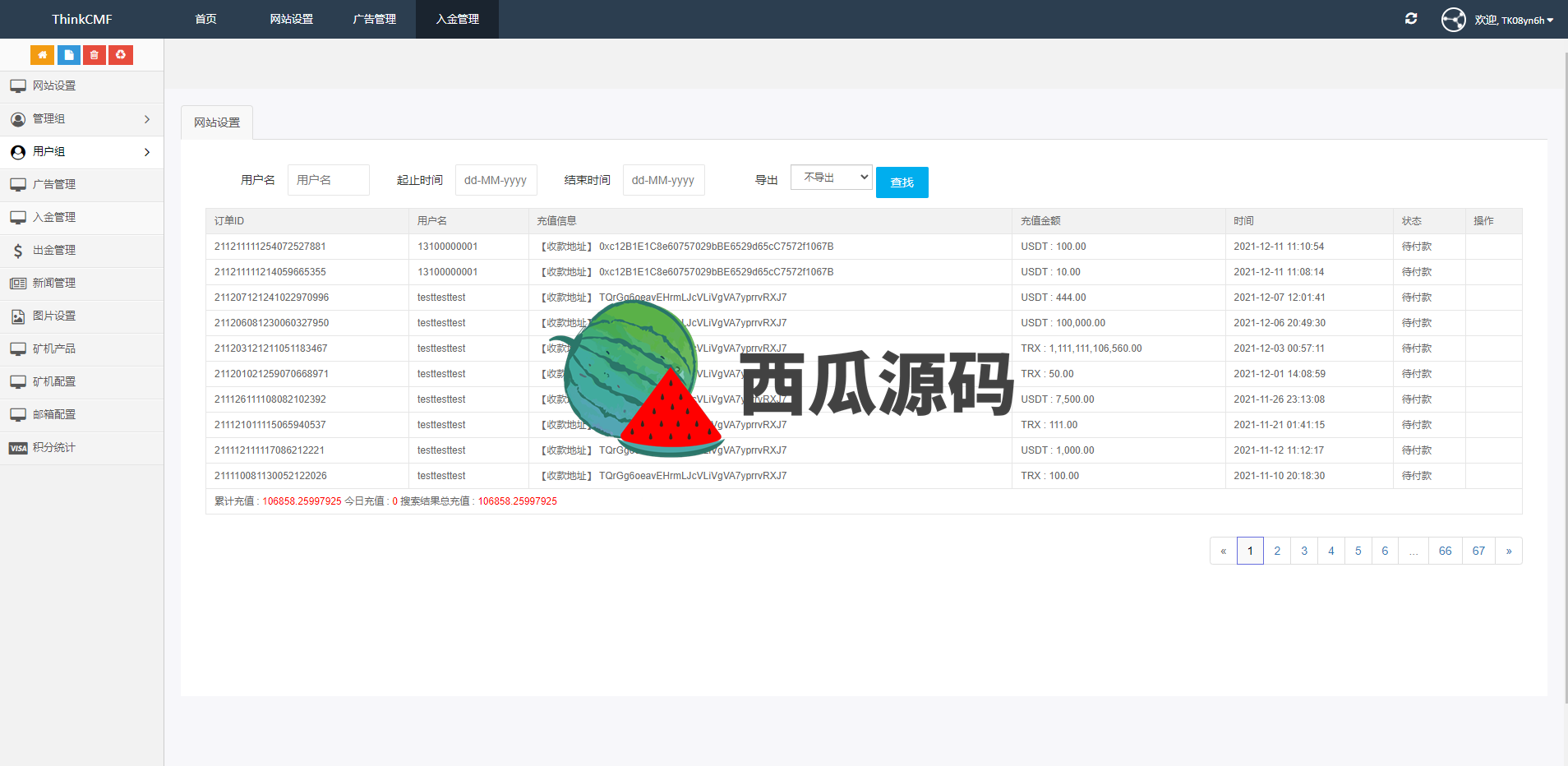The height and width of the screenshot is (766, 1568).
Task: Click the previous page « arrow
Action: point(1224,551)
